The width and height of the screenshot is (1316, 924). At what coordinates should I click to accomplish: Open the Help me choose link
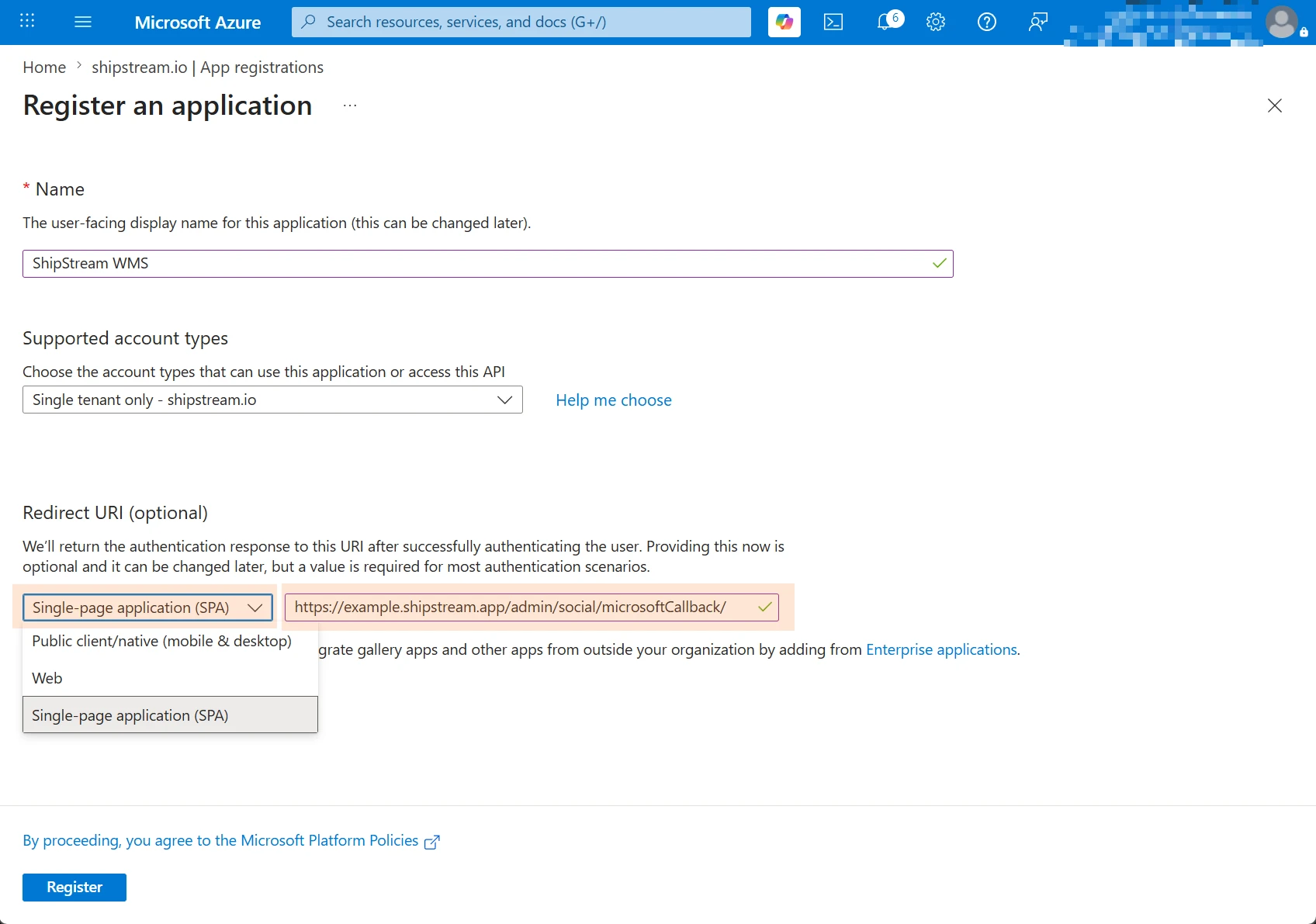[614, 400]
